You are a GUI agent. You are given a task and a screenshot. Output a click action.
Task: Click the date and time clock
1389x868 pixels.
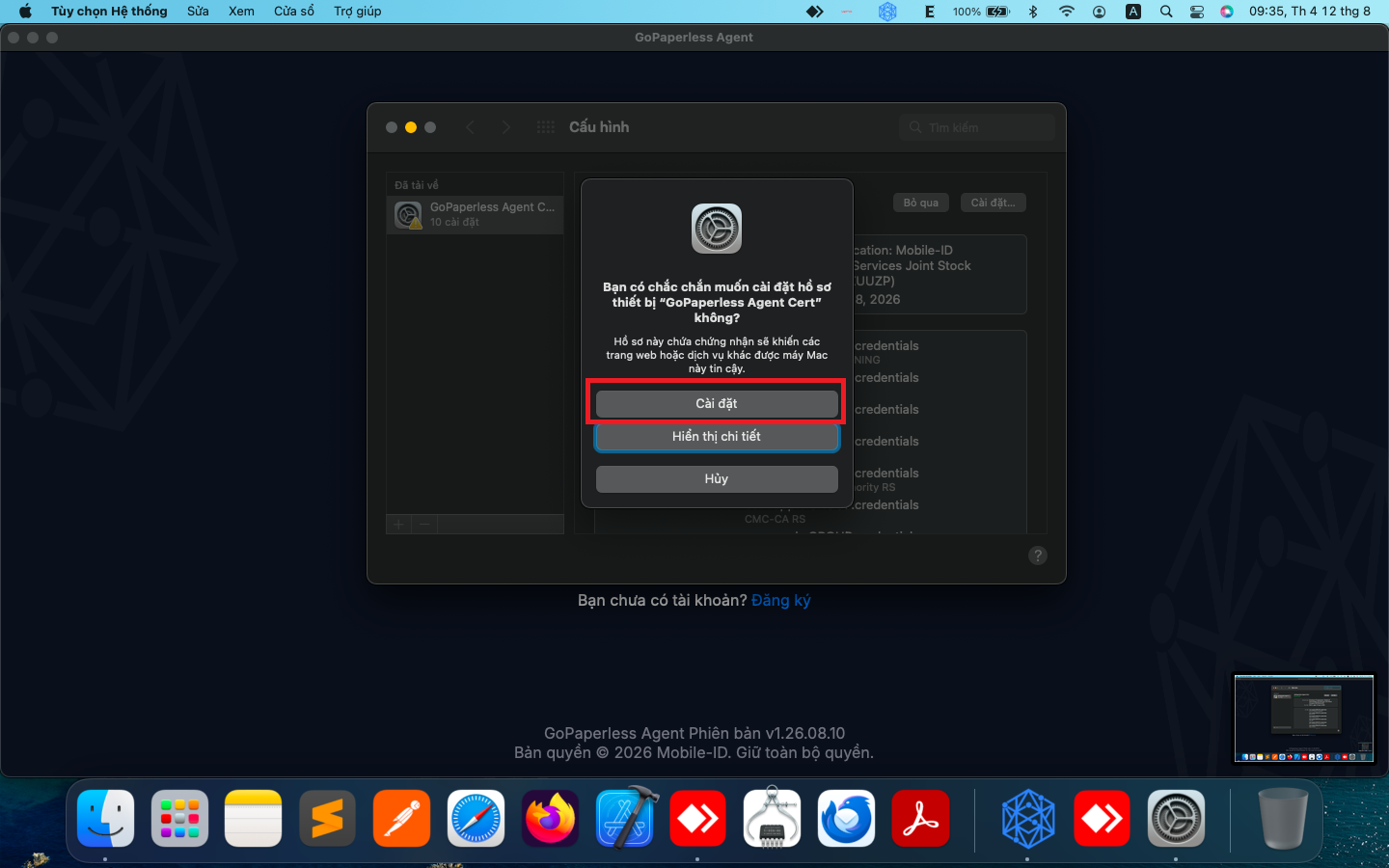[x=1310, y=12]
